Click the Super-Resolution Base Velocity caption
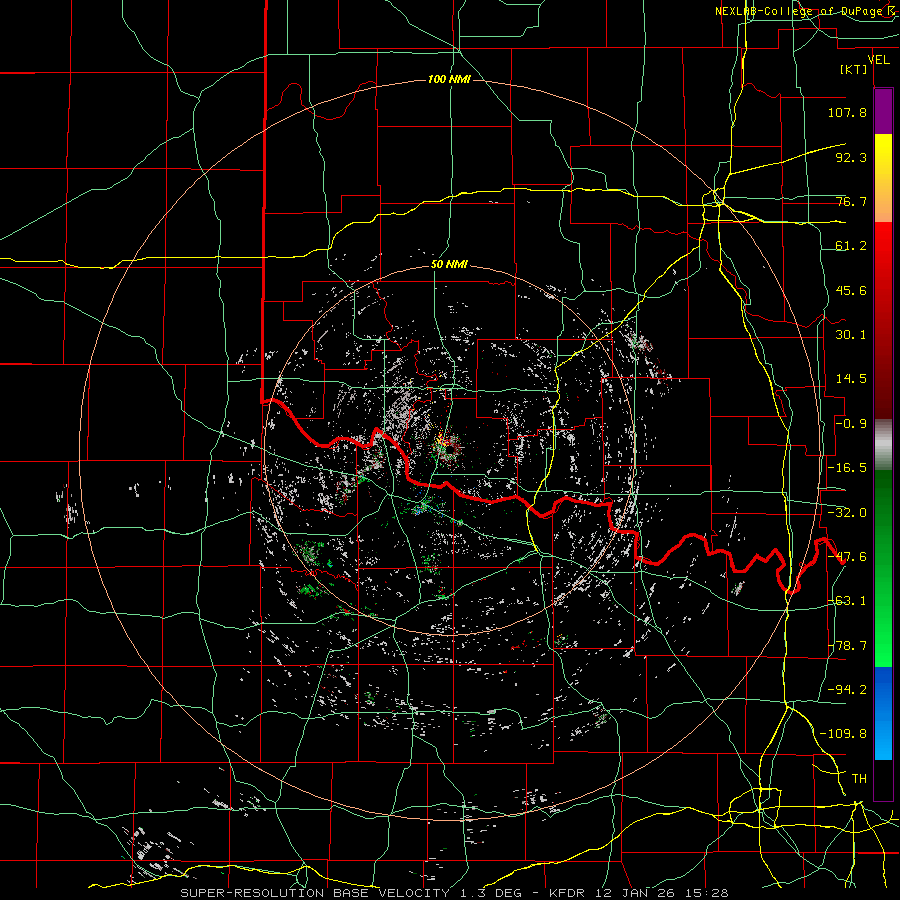The width and height of the screenshot is (900, 900). (455, 893)
